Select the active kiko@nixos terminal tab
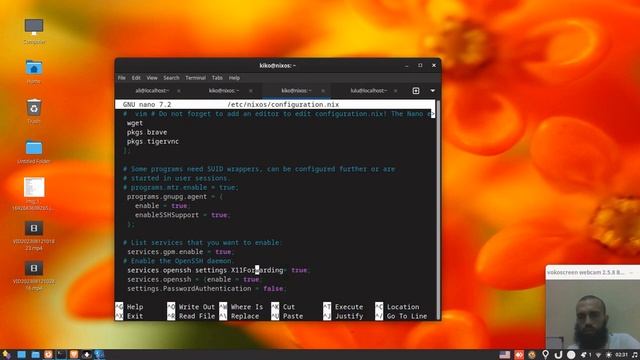 coord(296,91)
